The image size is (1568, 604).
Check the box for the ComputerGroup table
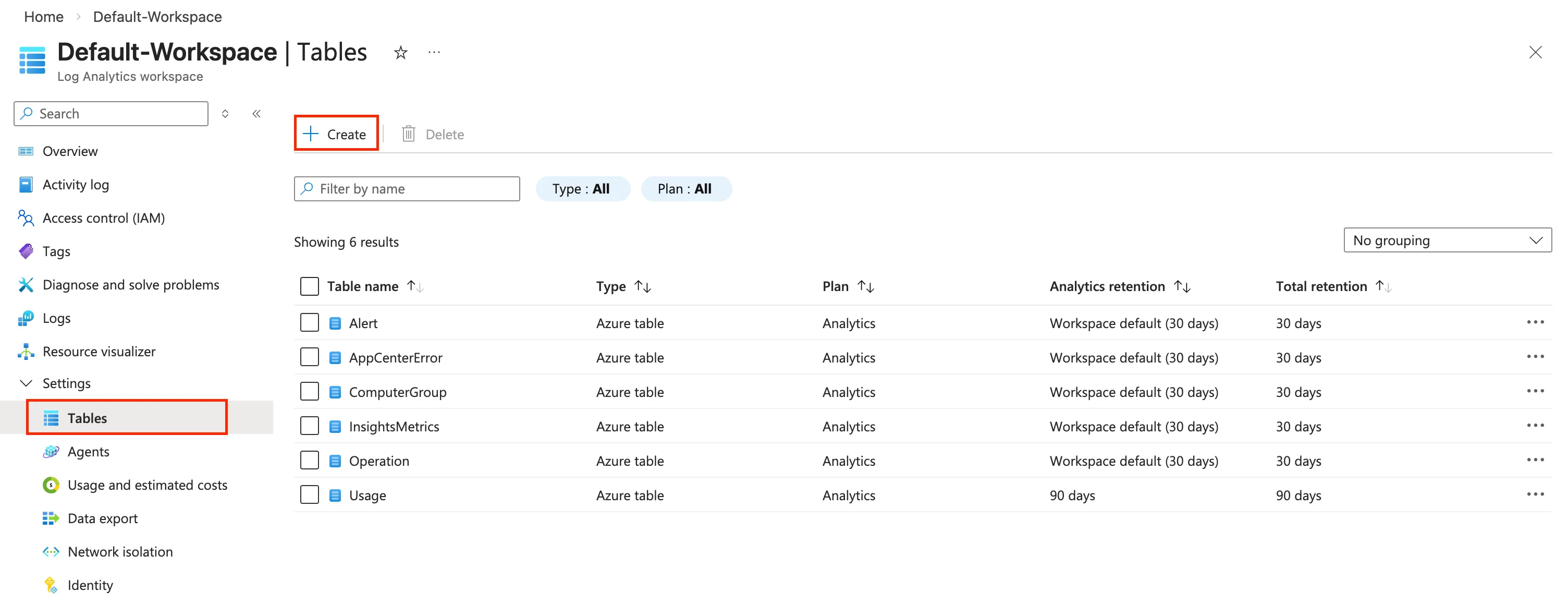tap(309, 392)
